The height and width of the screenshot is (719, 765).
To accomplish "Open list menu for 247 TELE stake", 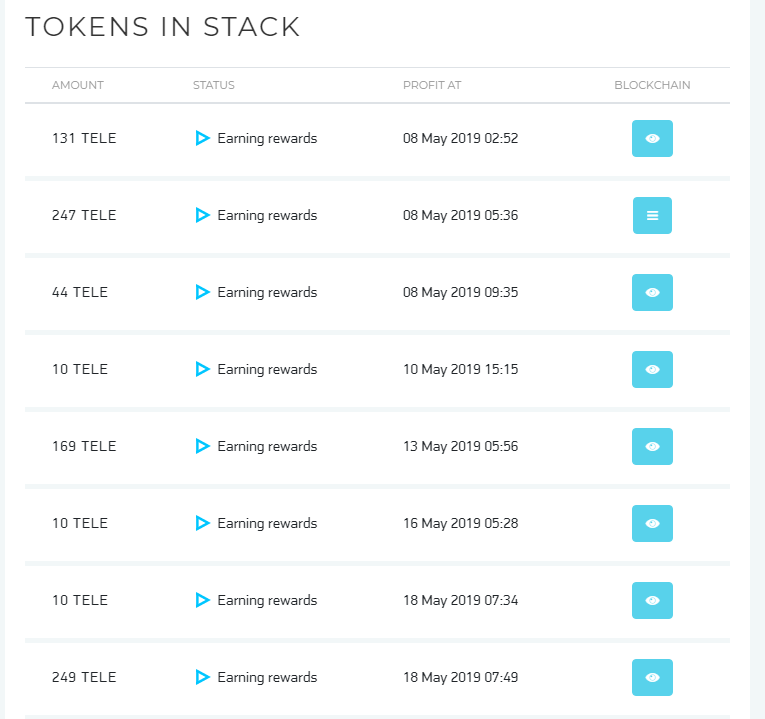I will (652, 216).
